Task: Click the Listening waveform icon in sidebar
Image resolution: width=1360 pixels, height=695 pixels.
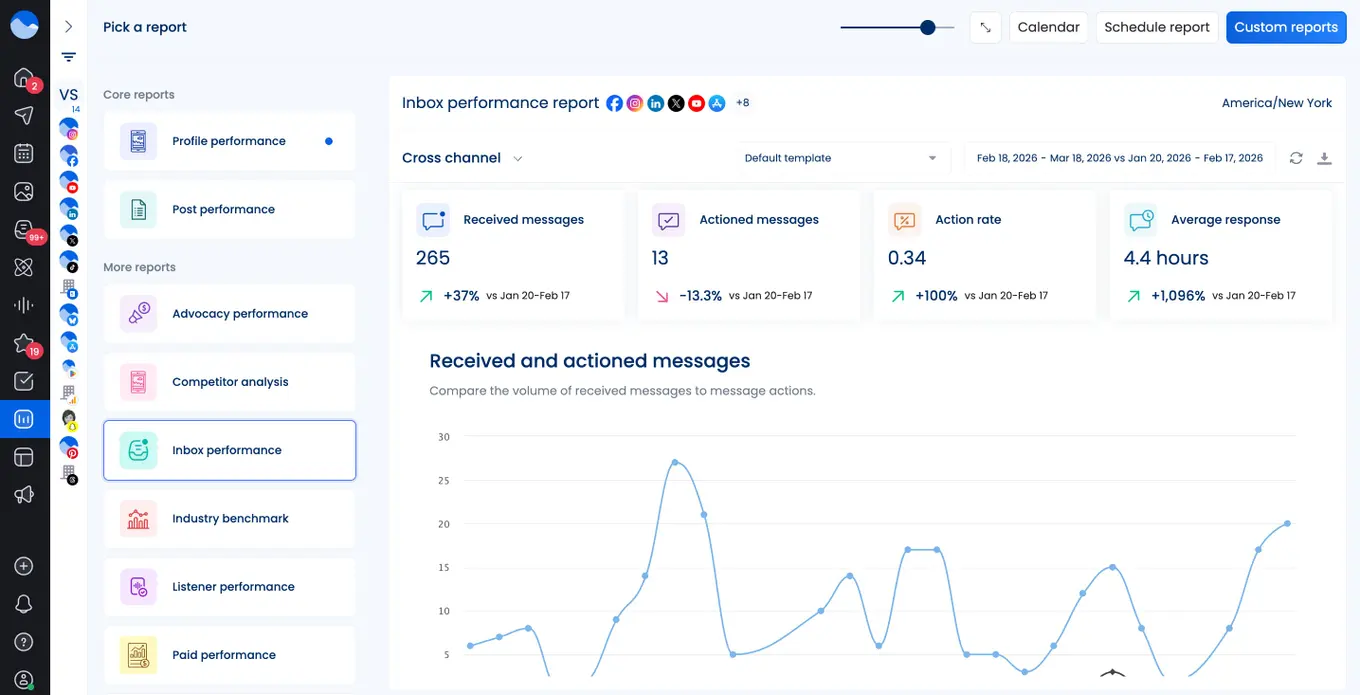Action: click(24, 304)
